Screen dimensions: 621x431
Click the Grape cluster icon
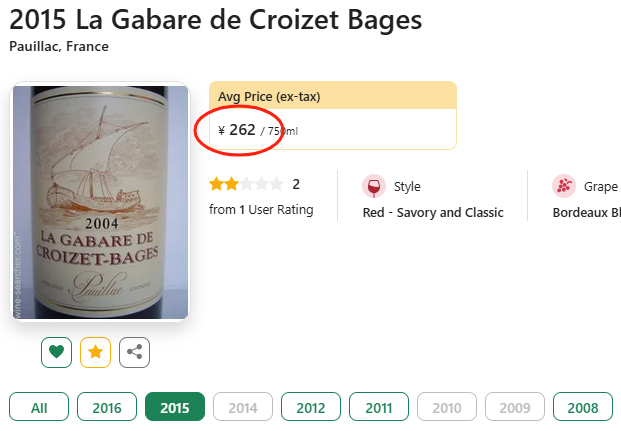pyautogui.click(x=564, y=186)
